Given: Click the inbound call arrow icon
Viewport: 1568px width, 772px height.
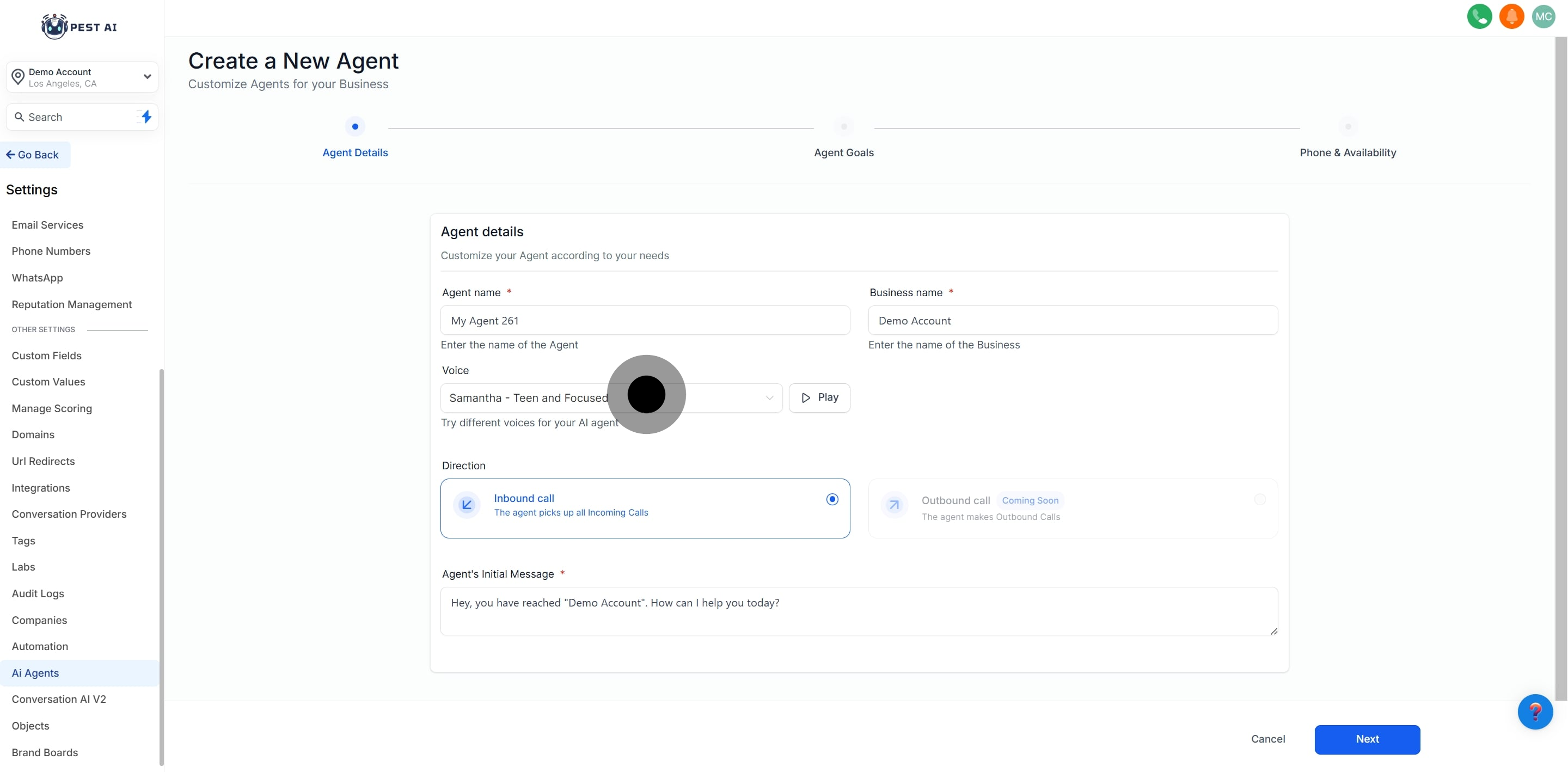Looking at the screenshot, I should tap(467, 505).
